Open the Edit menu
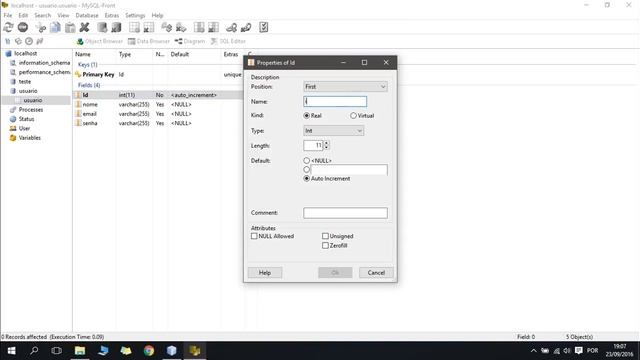Image resolution: width=640 pixels, height=360 pixels. (23, 16)
